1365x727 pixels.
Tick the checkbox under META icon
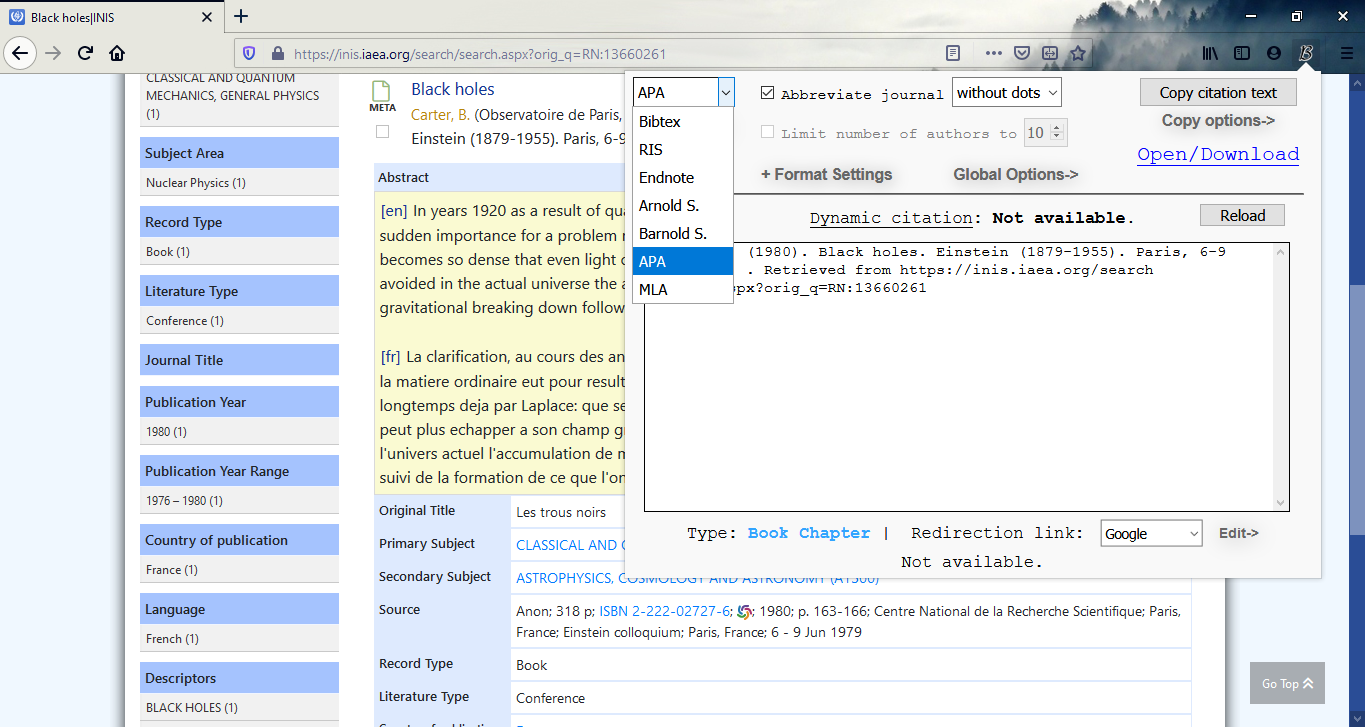pos(382,131)
